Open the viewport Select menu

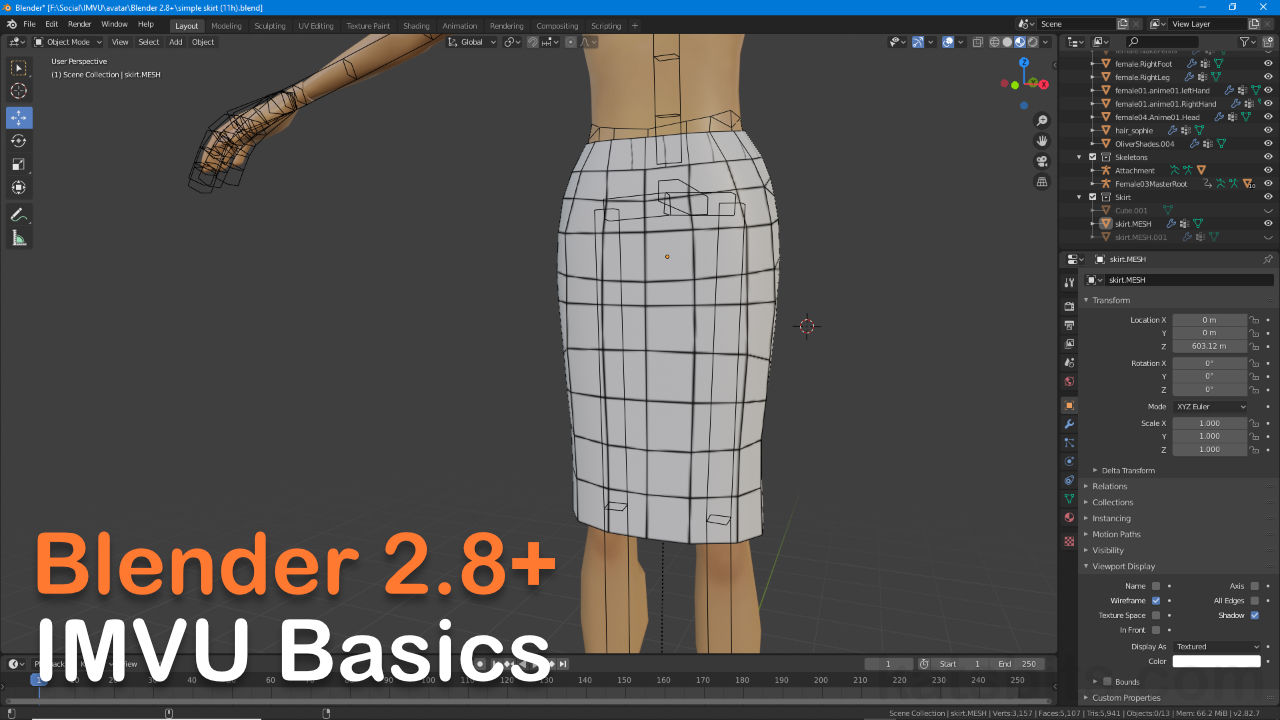(149, 42)
